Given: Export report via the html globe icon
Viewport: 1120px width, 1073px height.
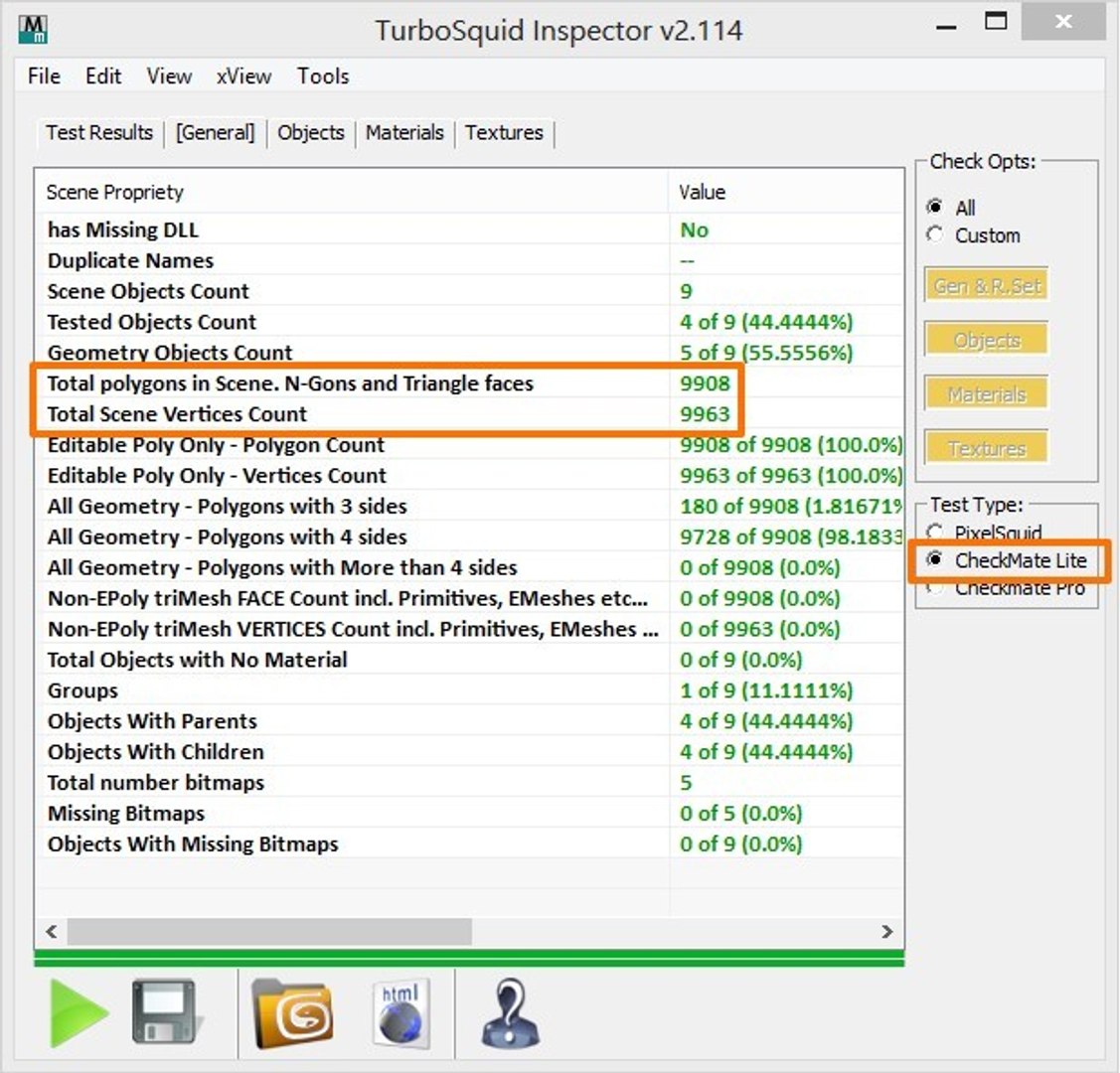Looking at the screenshot, I should coord(401,1013).
